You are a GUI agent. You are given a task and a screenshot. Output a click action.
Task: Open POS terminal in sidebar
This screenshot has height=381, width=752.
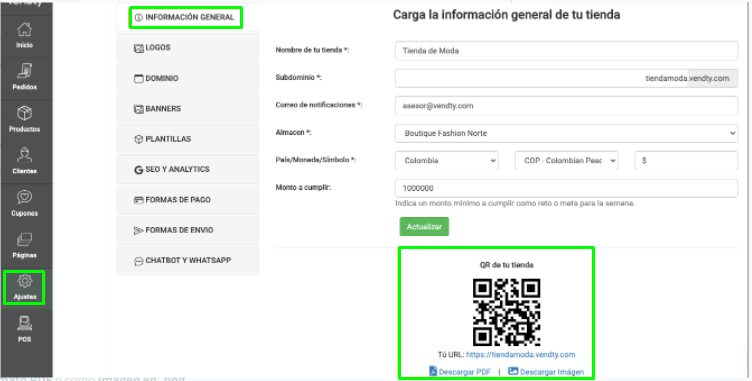[x=25, y=330]
